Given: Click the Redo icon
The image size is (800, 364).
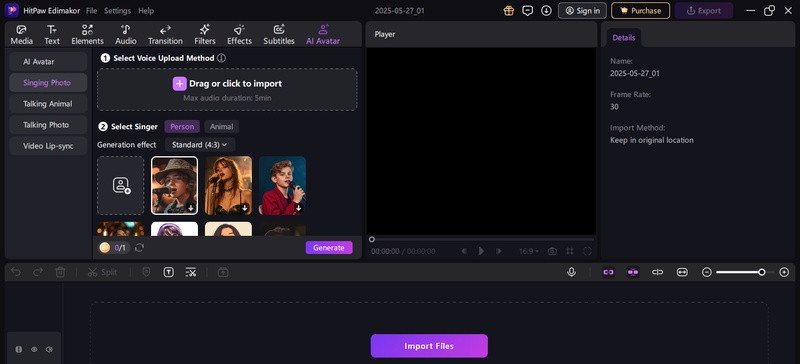Looking at the screenshot, I should [38, 272].
